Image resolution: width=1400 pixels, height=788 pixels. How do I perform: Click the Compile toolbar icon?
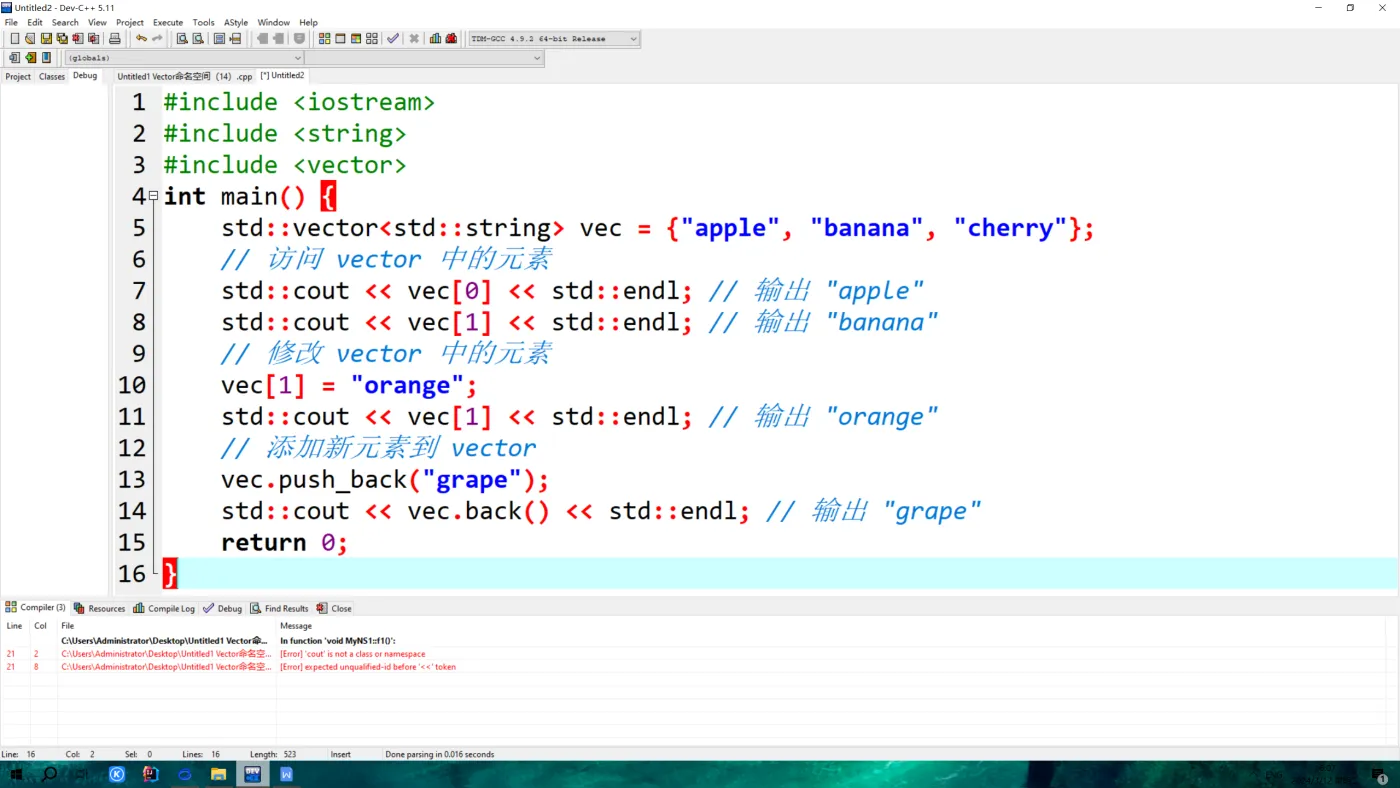pos(324,39)
